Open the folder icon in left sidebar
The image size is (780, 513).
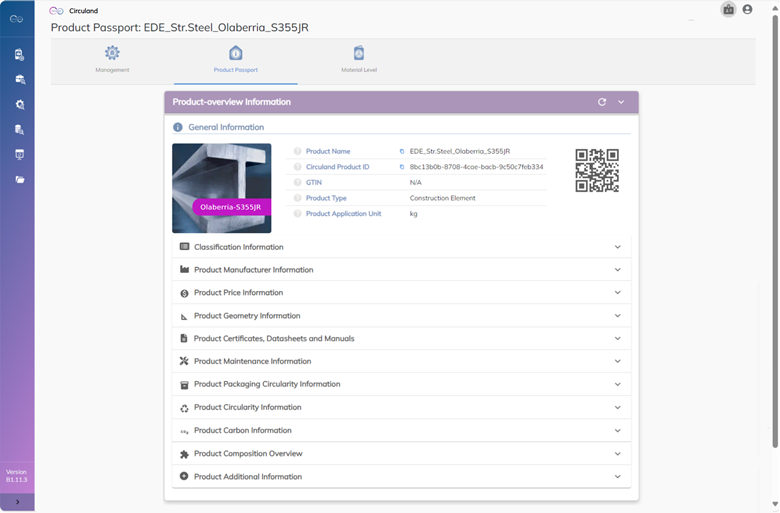pyautogui.click(x=18, y=180)
